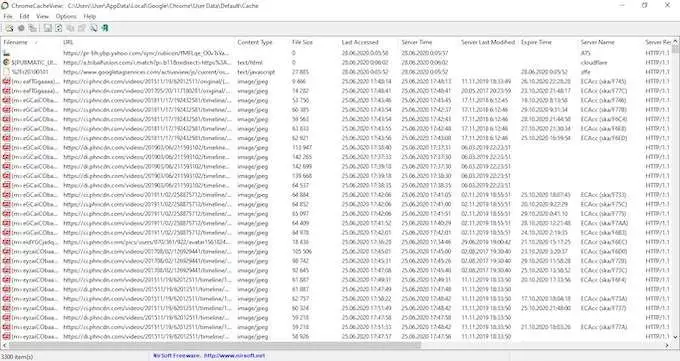The image size is (680, 361).
Task: Click the Stop toolbar icon
Action: pos(21,28)
